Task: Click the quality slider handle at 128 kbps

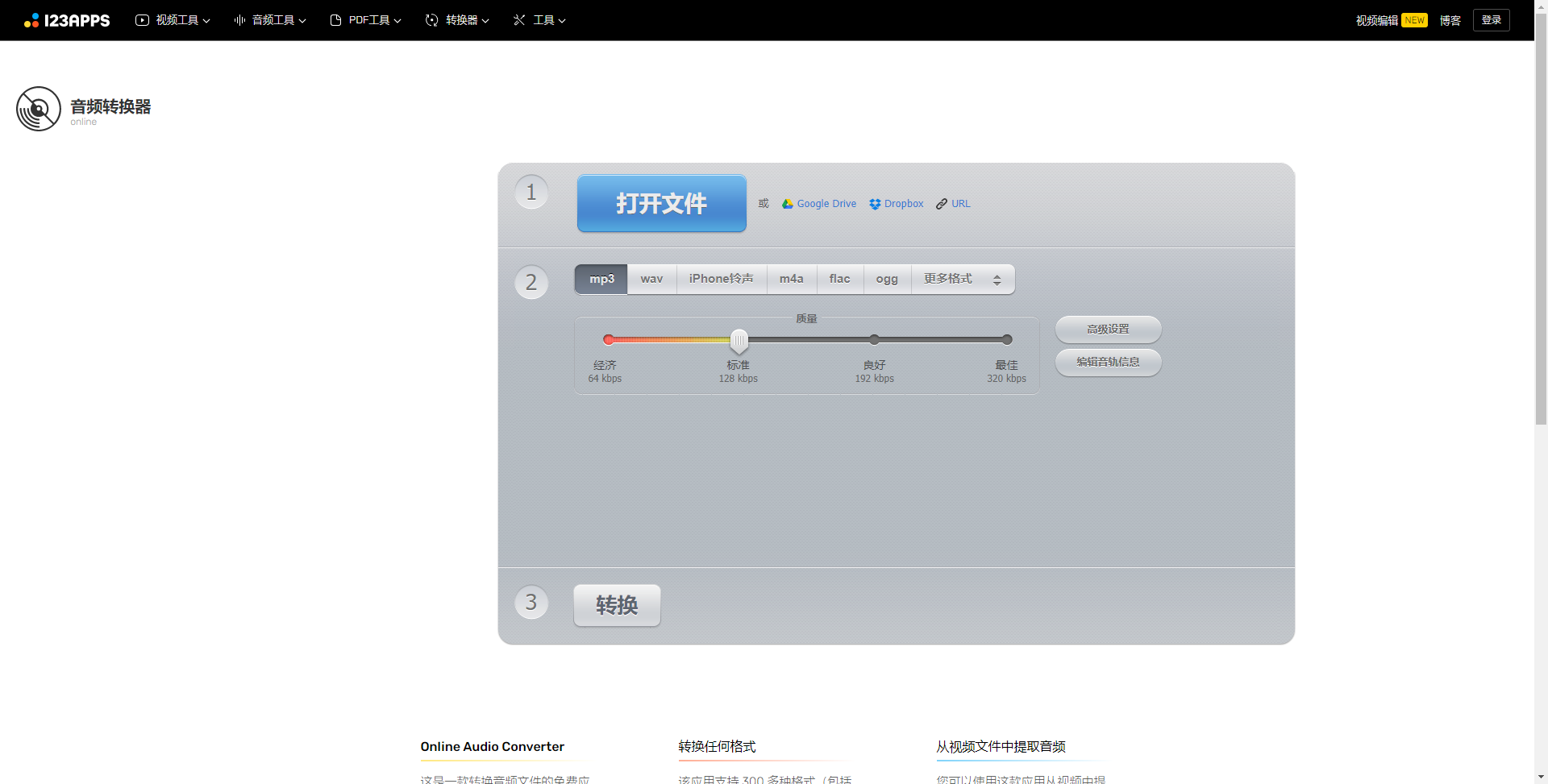Action: tap(739, 340)
